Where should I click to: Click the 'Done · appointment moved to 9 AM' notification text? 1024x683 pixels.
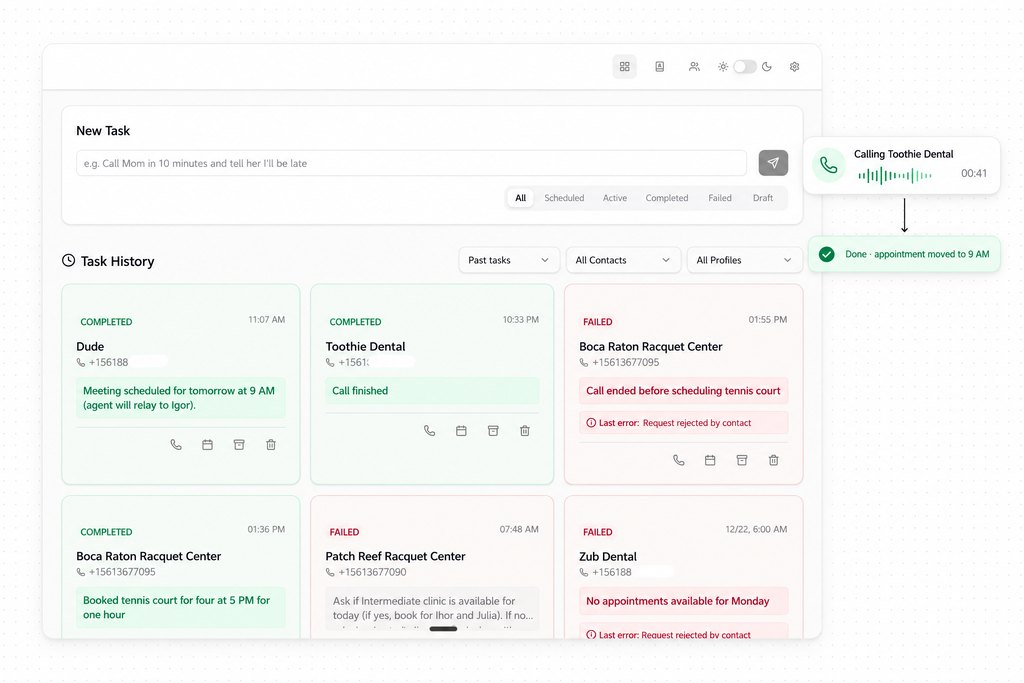(917, 254)
